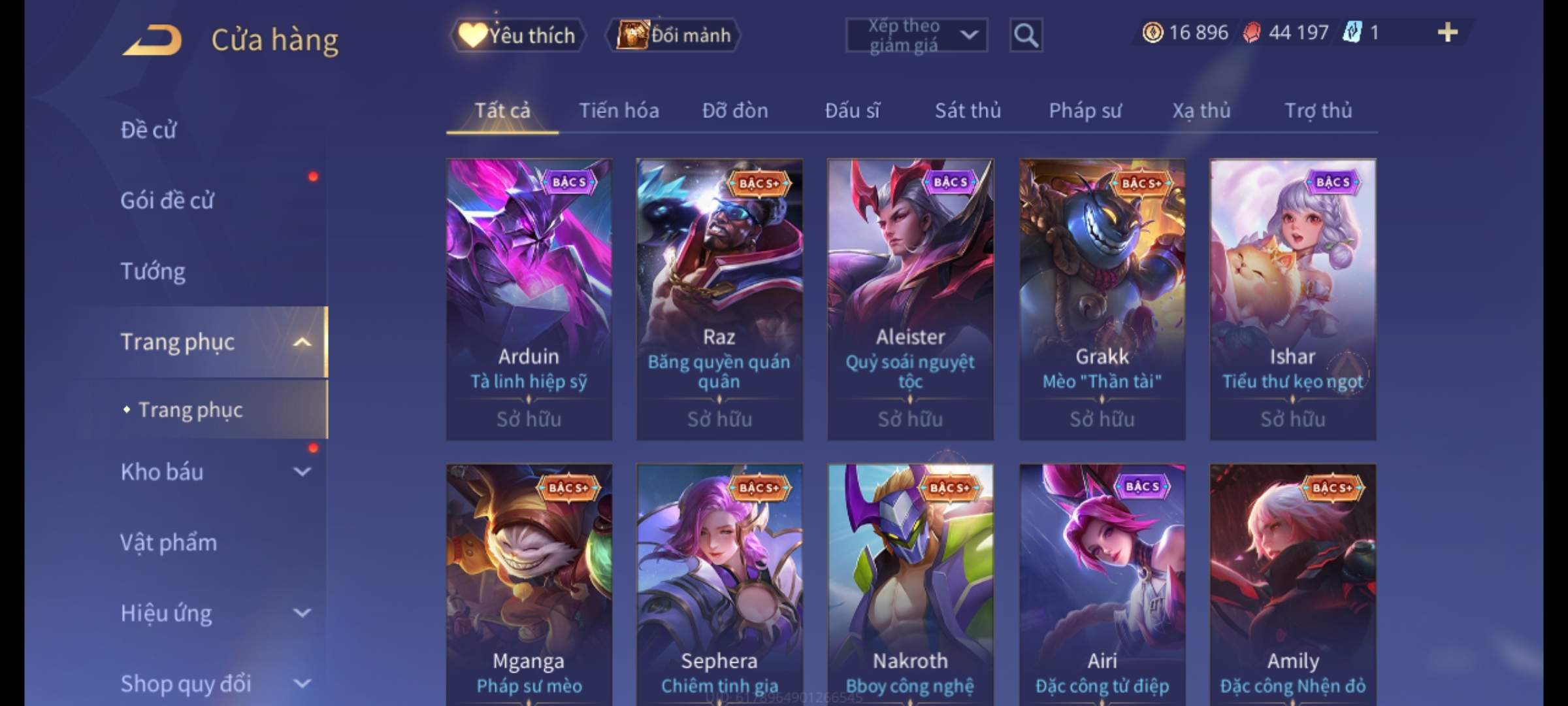1568x706 pixels.
Task: Click the red ruby currency icon
Action: tap(1252, 33)
